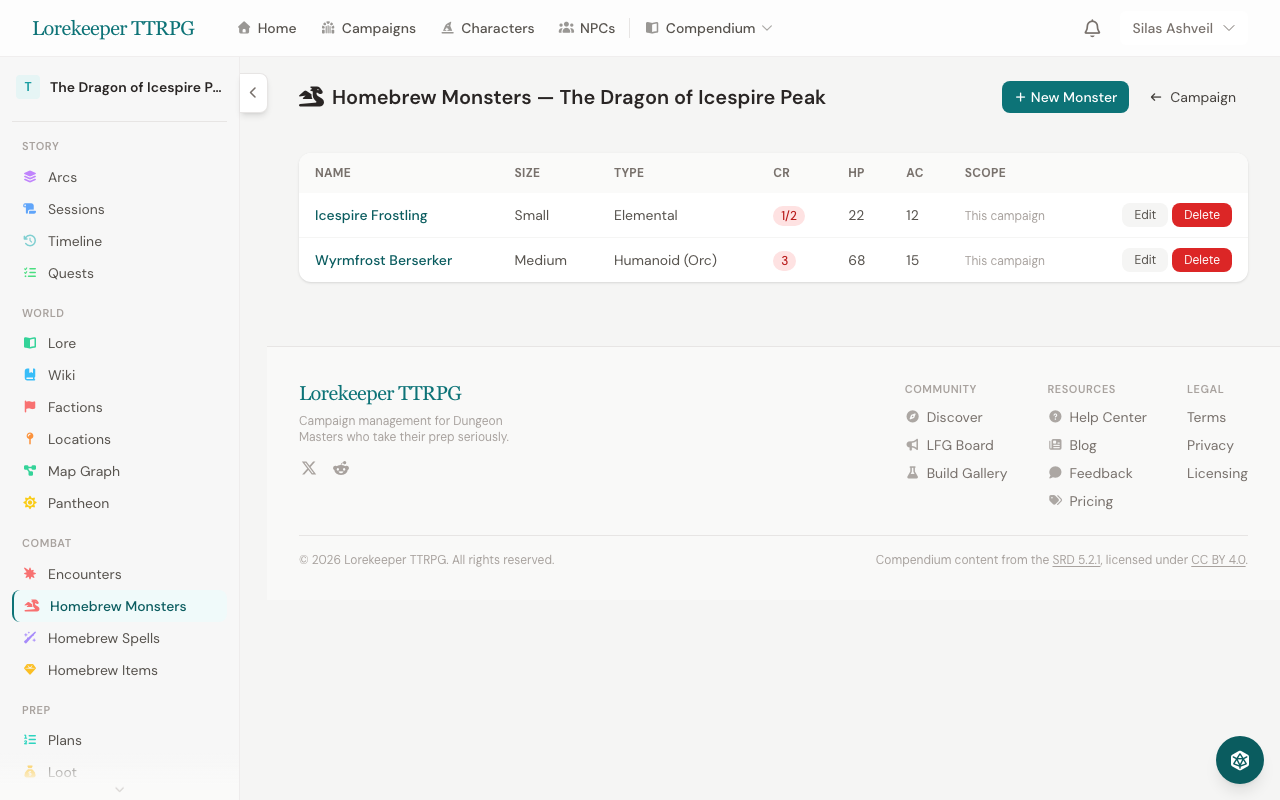This screenshot has width=1280, height=800.
Task: Click the Reddit social icon in footer
Action: tap(341, 468)
